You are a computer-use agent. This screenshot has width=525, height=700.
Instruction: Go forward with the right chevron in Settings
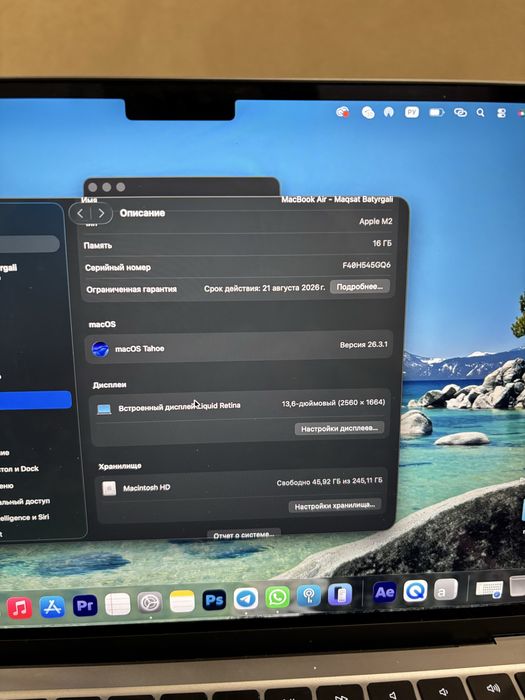point(101,213)
